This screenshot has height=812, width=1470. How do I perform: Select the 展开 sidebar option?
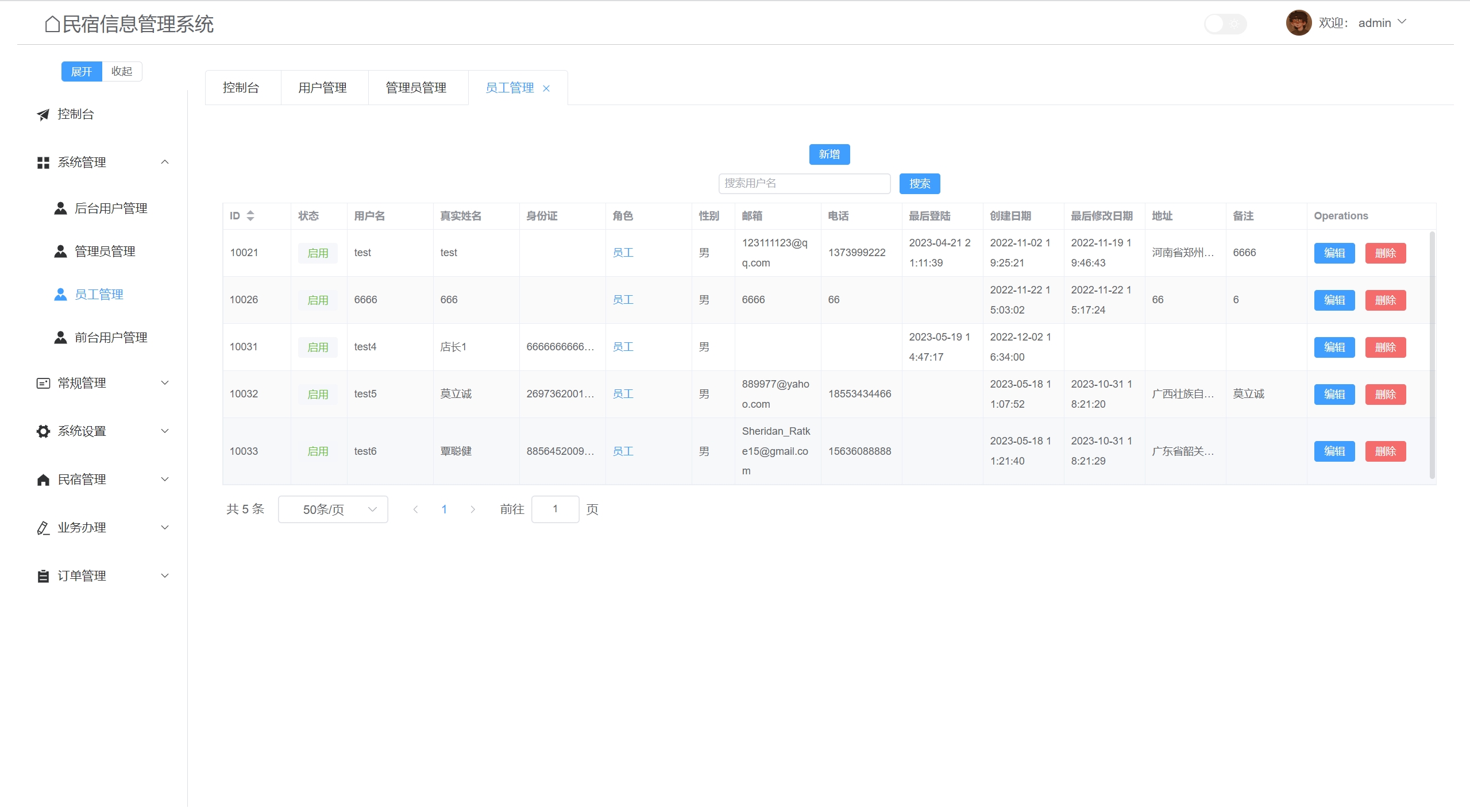[82, 71]
